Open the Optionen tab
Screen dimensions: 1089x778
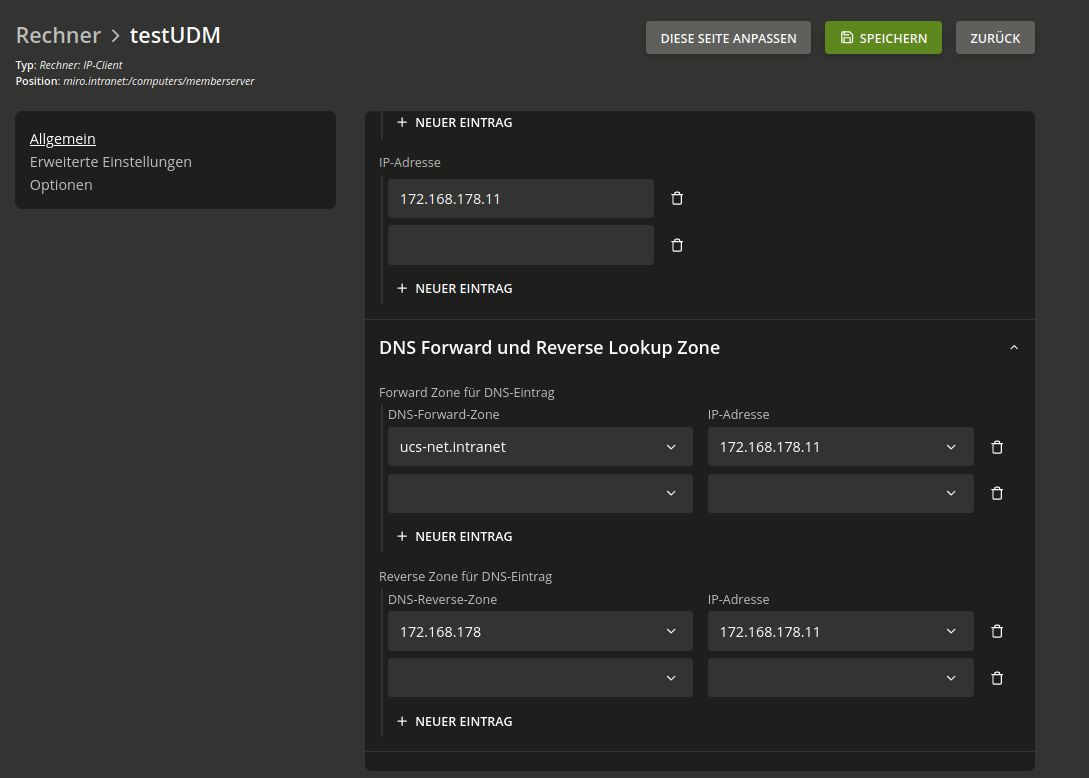(x=61, y=185)
